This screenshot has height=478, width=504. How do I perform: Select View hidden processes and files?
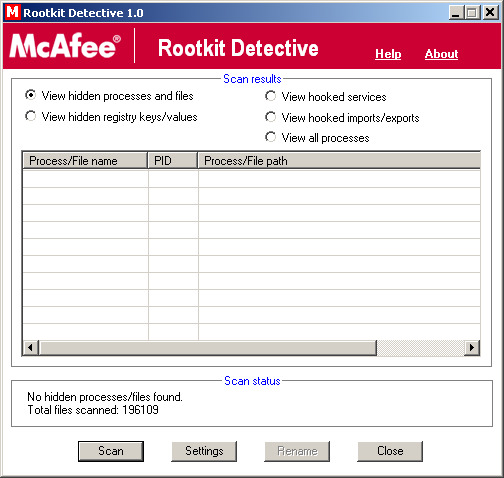[x=109, y=96]
